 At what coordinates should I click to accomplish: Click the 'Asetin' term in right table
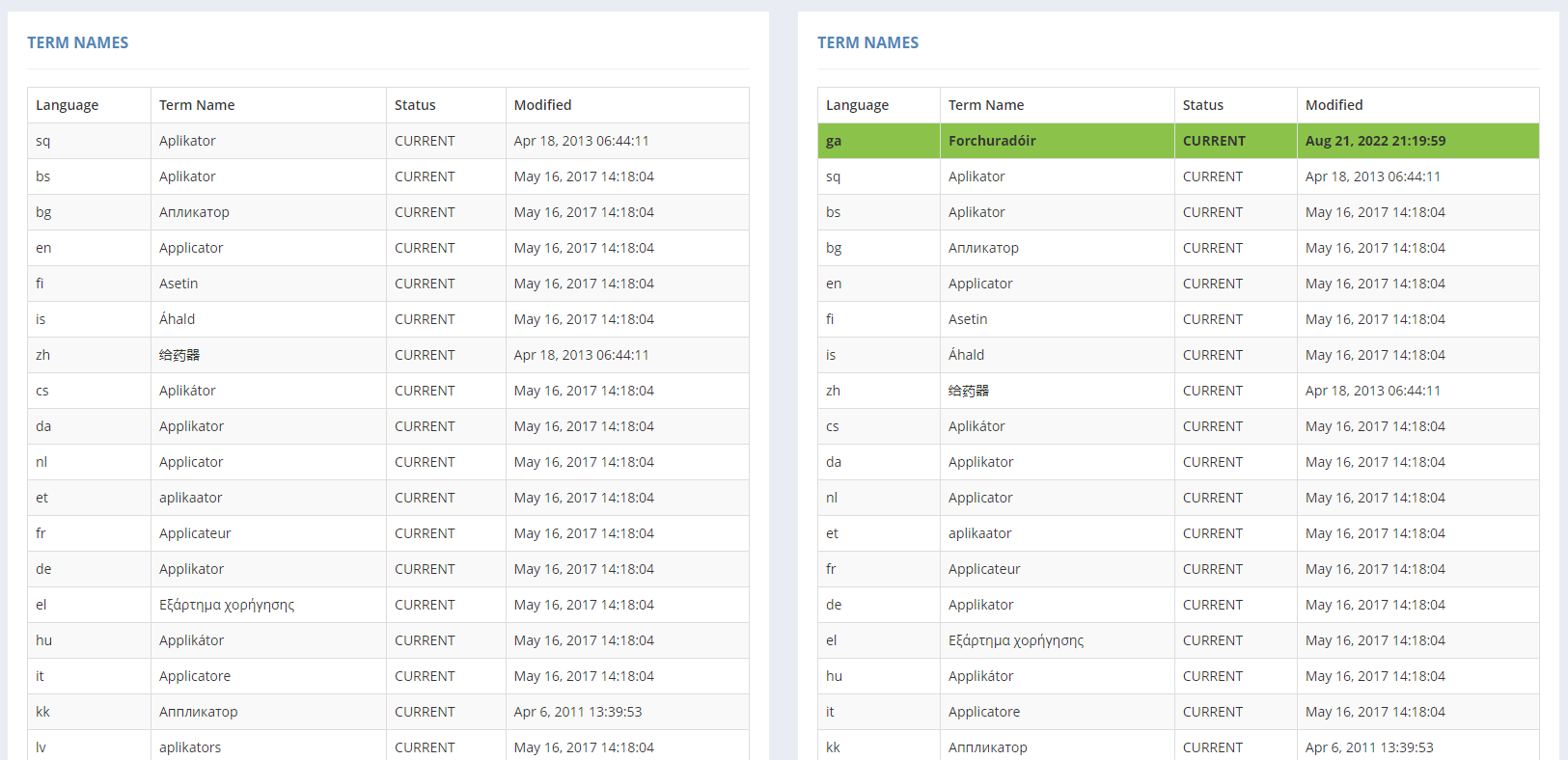tap(968, 319)
